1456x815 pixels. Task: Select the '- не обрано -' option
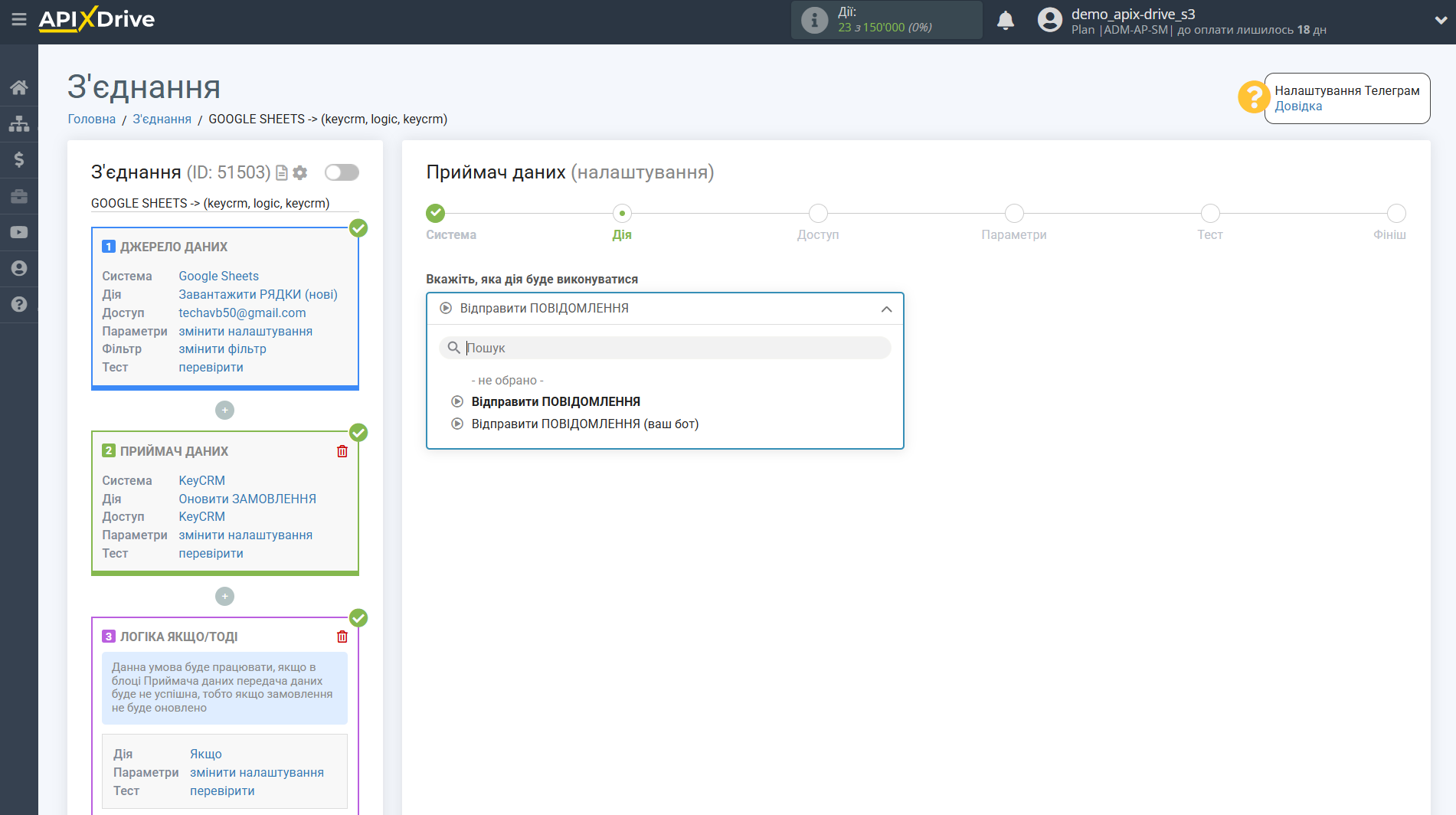coord(508,381)
